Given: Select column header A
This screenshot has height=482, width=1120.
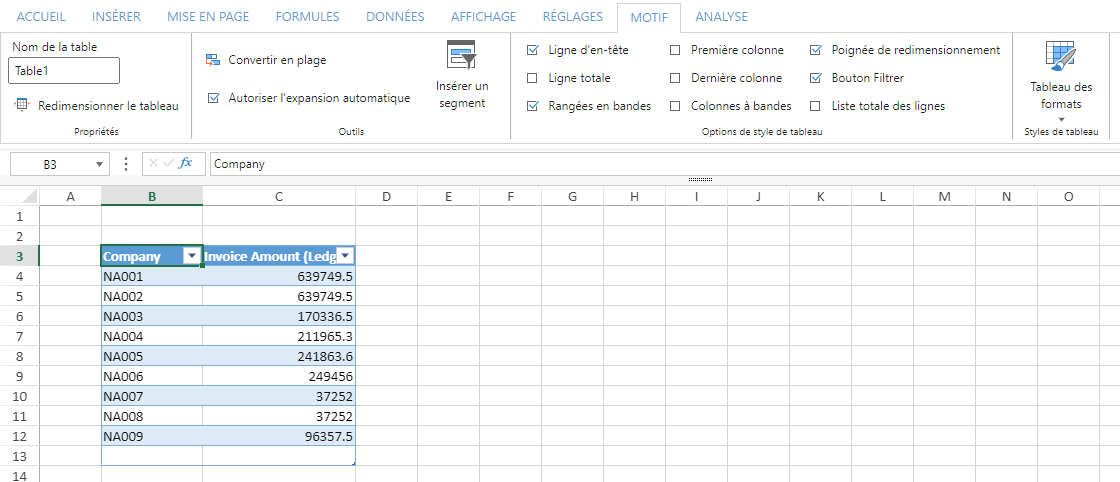Looking at the screenshot, I should pyautogui.click(x=70, y=196).
